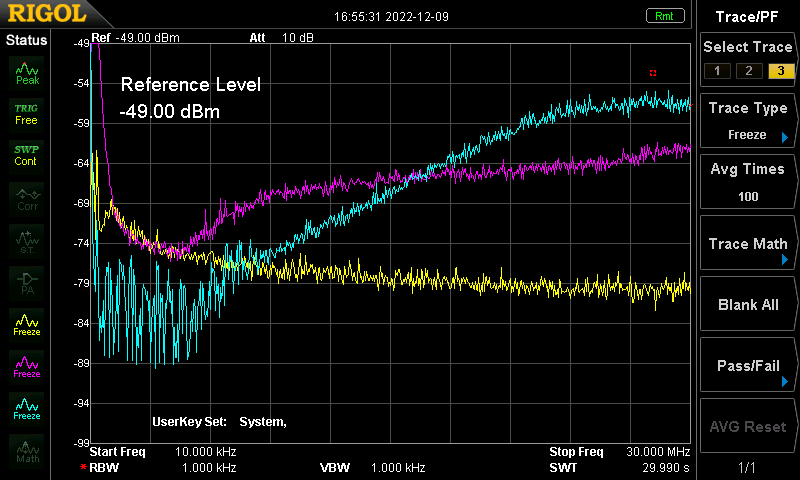Click the SWP Cont sweep status icon
The image size is (800, 480).
[x=27, y=156]
